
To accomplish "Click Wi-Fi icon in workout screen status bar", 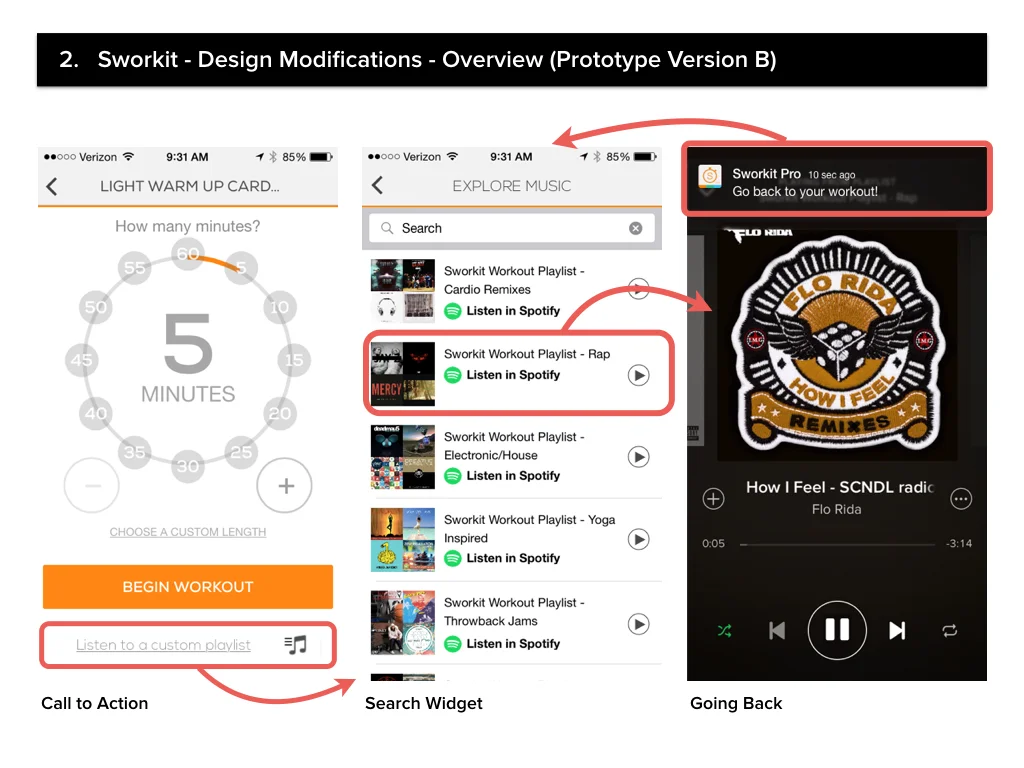I will point(129,157).
